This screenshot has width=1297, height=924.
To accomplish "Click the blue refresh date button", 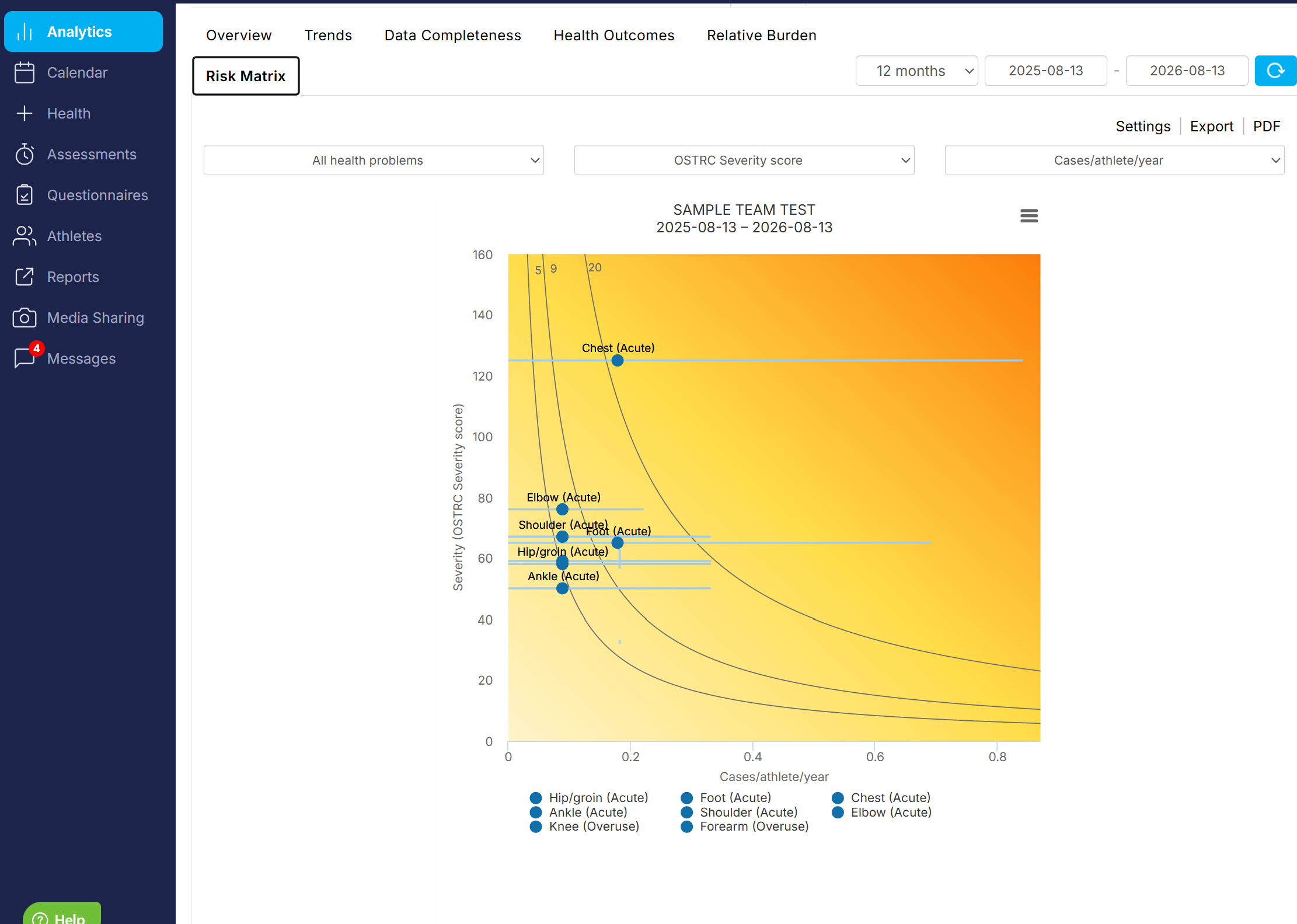I will (1275, 71).
